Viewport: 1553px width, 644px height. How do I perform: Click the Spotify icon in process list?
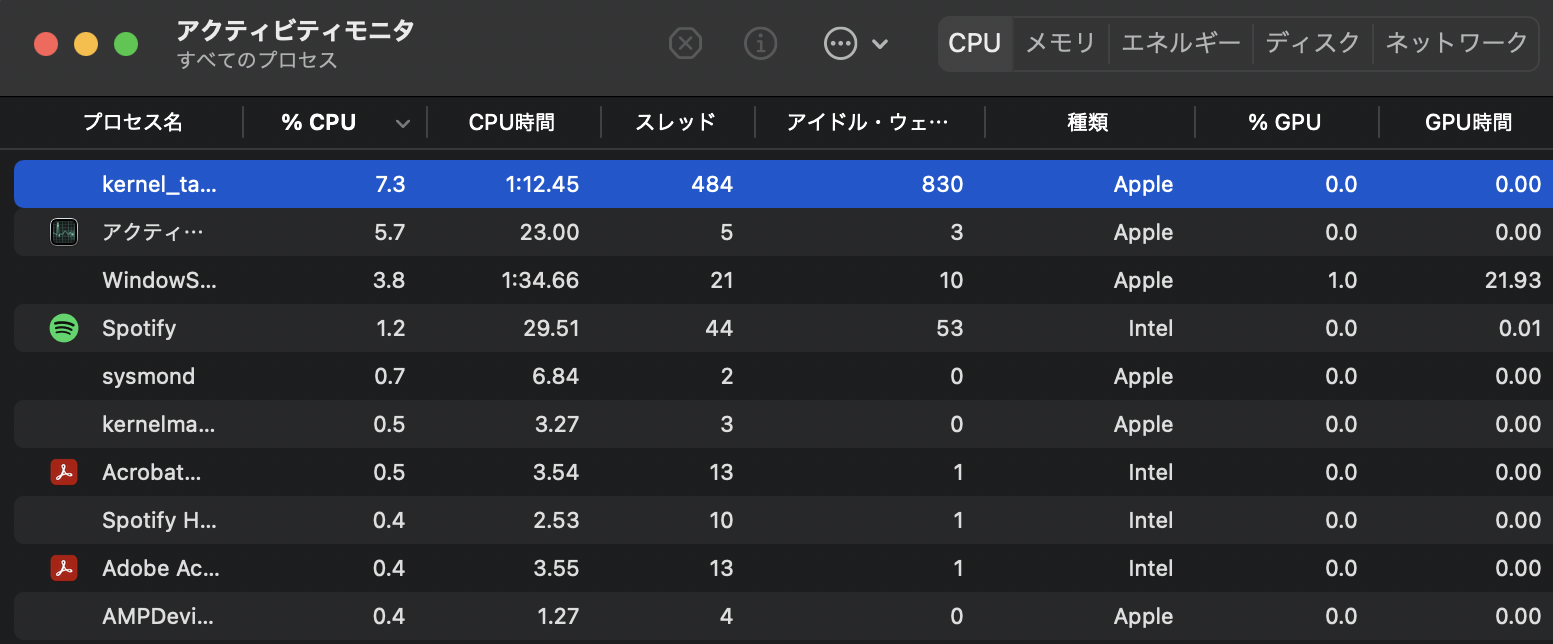tap(64, 328)
